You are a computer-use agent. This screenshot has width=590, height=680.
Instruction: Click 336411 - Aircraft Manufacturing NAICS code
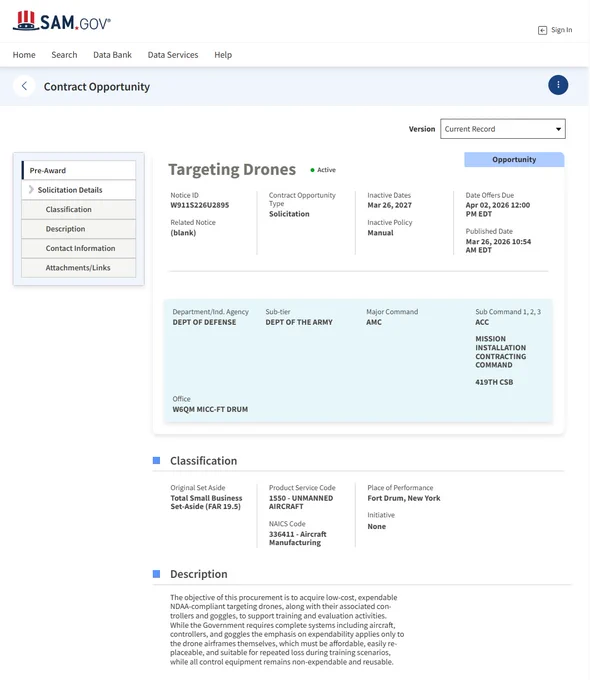click(x=298, y=538)
